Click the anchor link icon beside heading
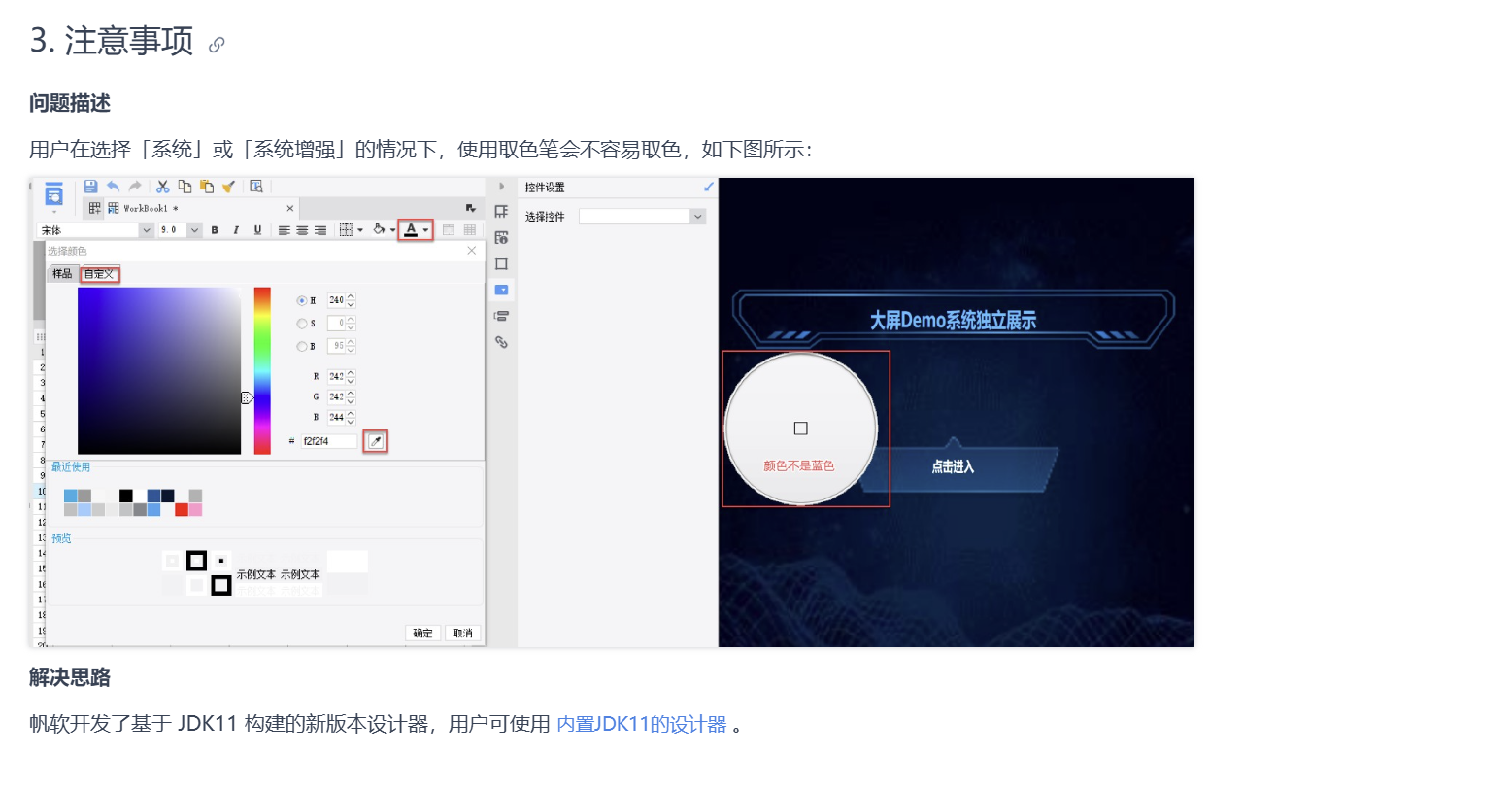The height and width of the screenshot is (790, 1512). point(217,44)
